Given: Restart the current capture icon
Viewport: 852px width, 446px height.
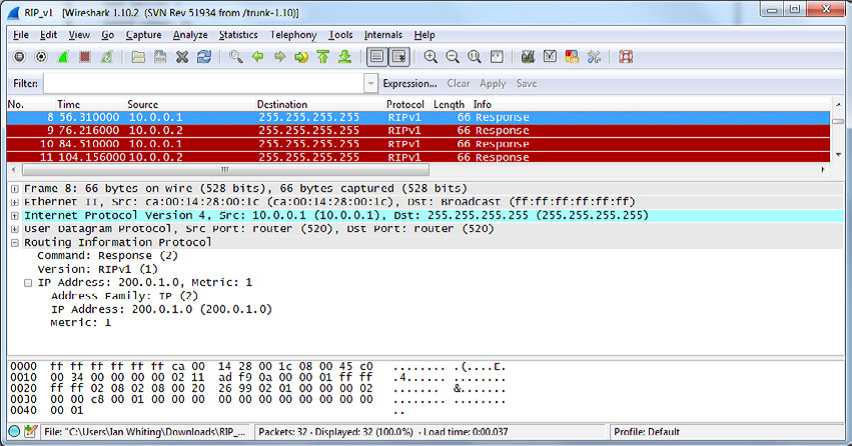Looking at the screenshot, I should (107, 56).
